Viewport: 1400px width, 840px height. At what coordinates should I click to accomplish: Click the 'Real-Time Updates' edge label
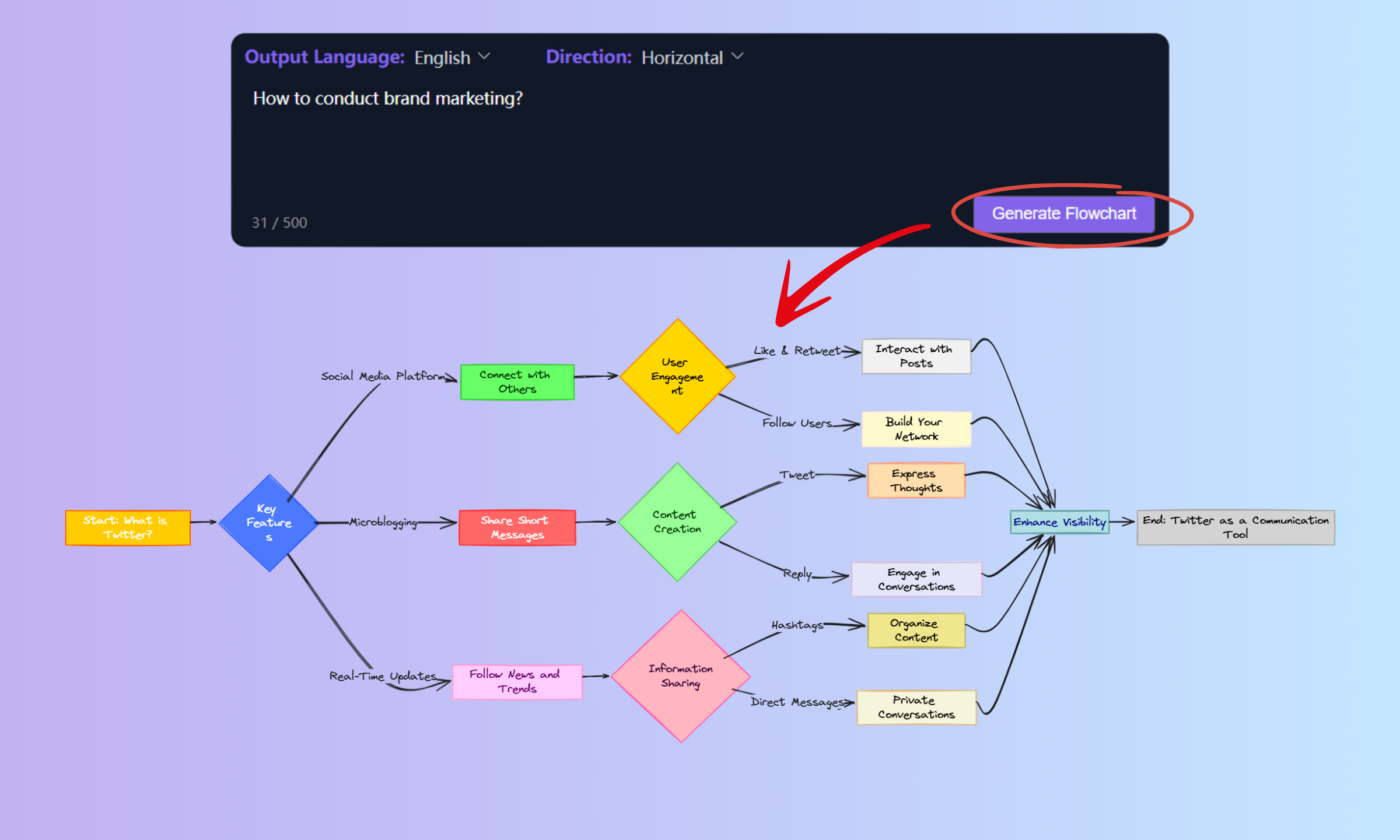383,676
